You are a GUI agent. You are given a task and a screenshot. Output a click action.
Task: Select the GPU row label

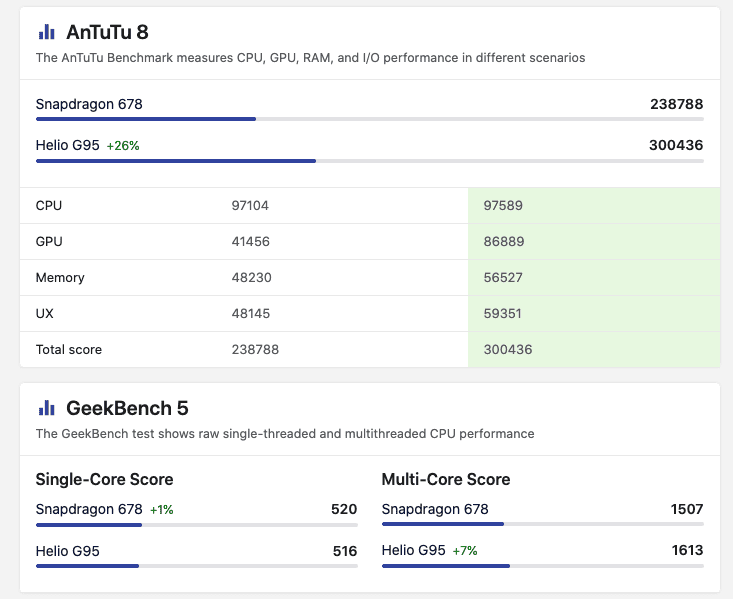coord(49,242)
